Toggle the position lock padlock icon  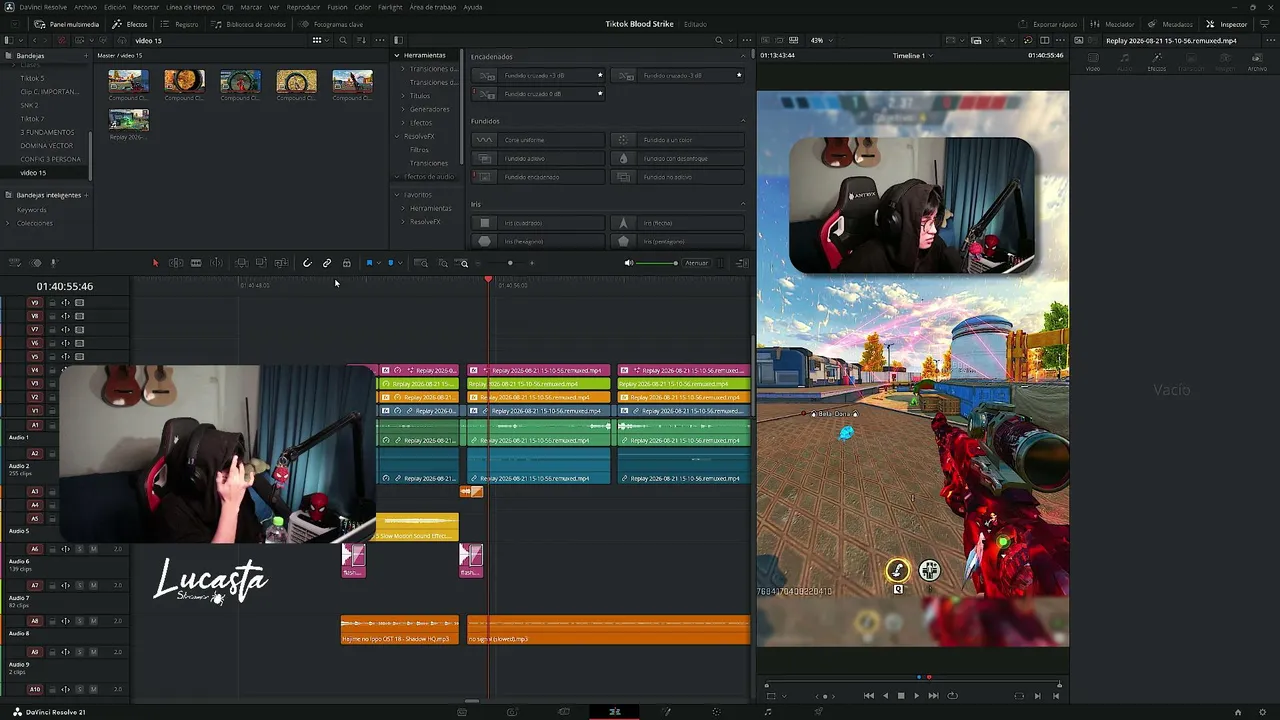pyautogui.click(x=347, y=263)
